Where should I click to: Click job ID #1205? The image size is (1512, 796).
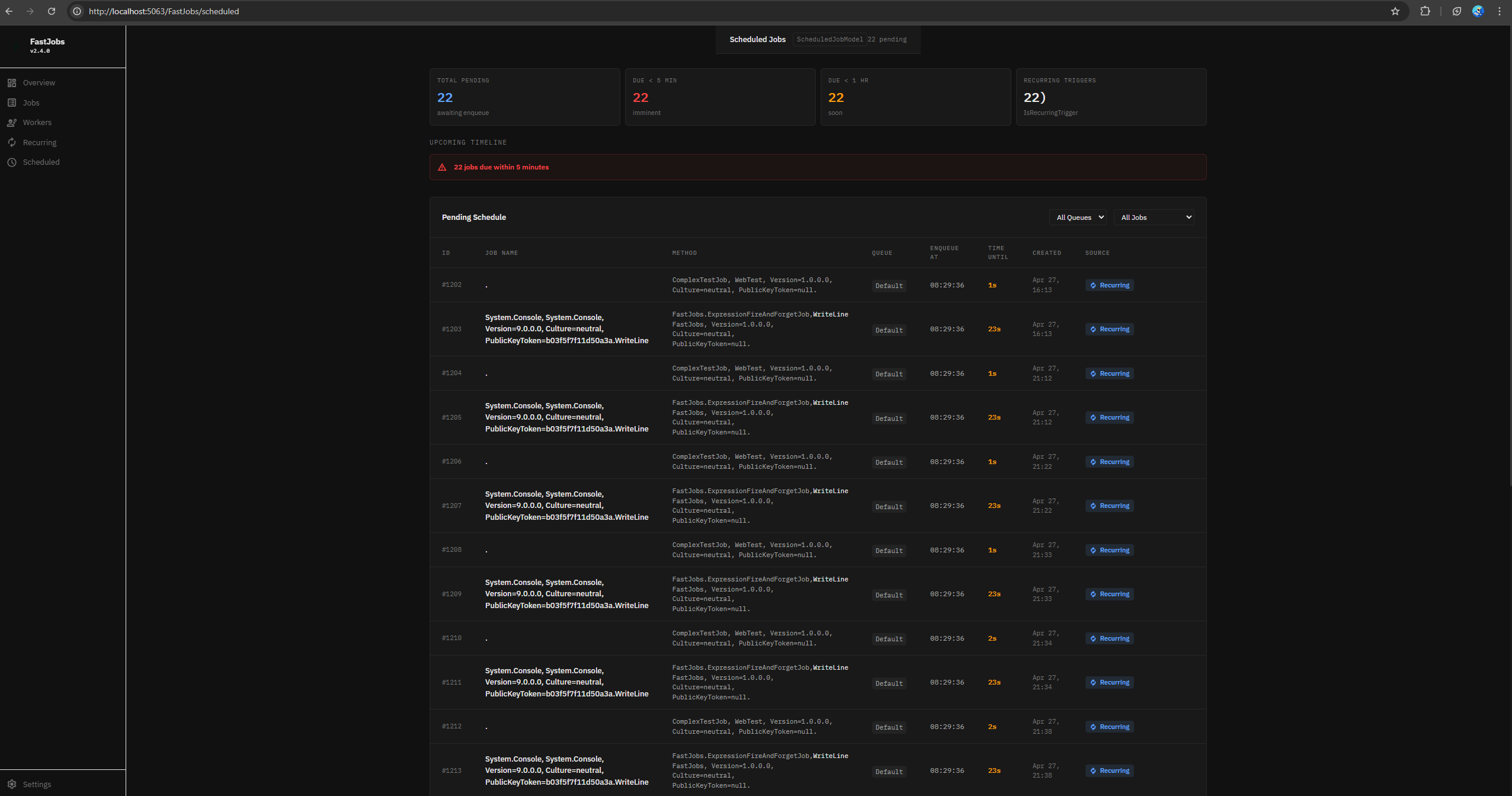coord(451,418)
